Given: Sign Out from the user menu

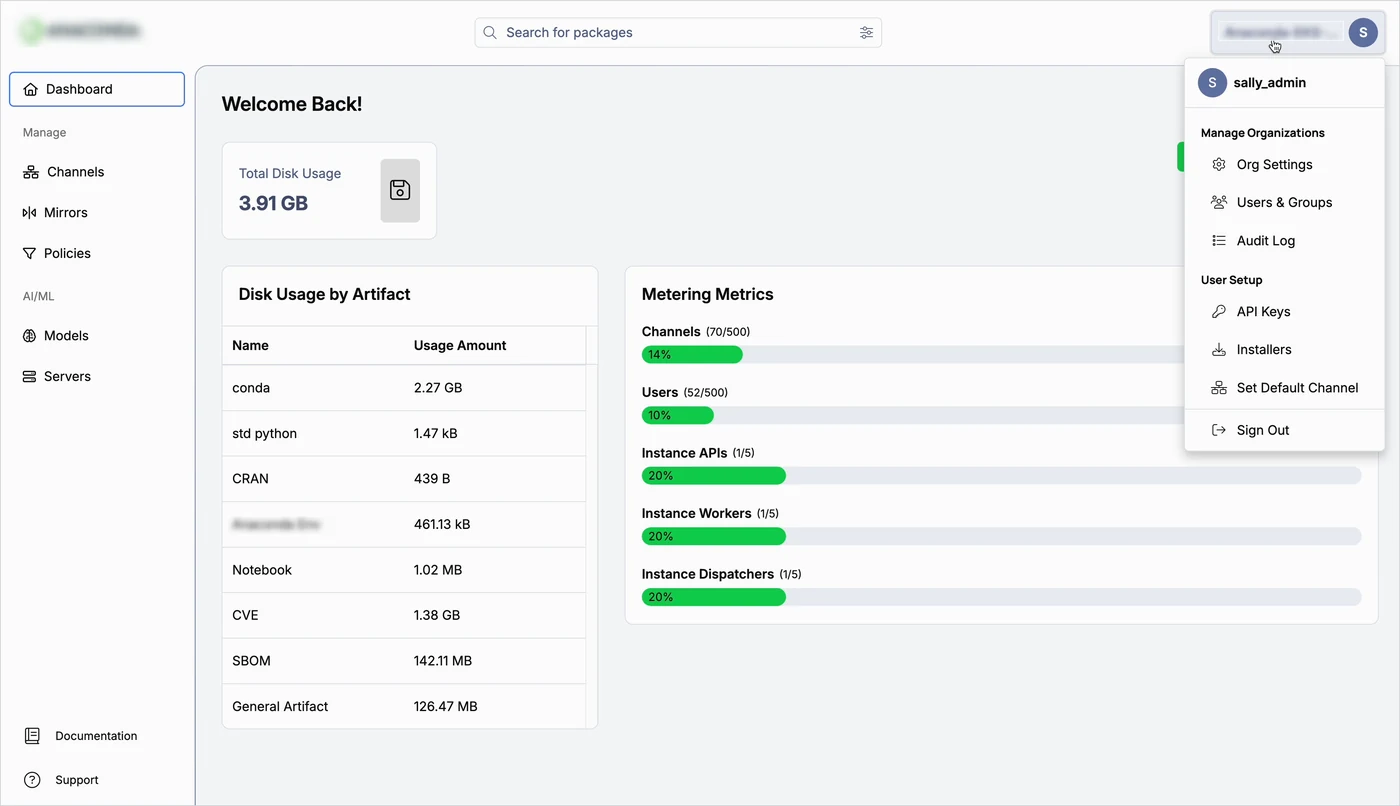Looking at the screenshot, I should pos(1285,430).
